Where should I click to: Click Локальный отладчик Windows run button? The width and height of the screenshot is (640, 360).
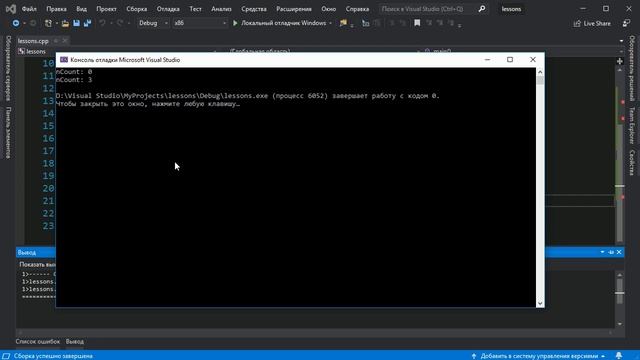(280, 23)
